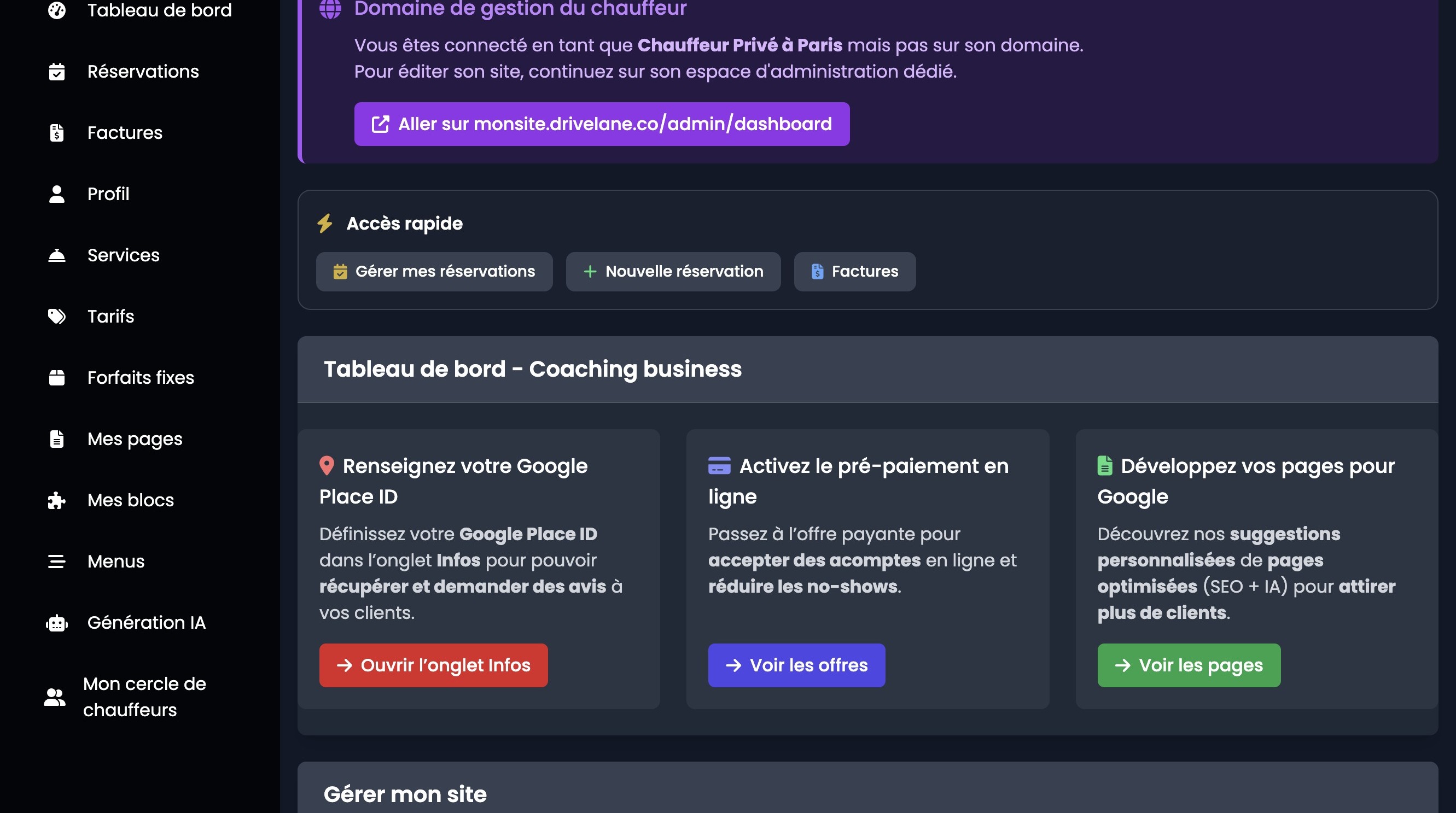Click the Profil user icon
Image resolution: width=1456 pixels, height=813 pixels.
point(56,194)
